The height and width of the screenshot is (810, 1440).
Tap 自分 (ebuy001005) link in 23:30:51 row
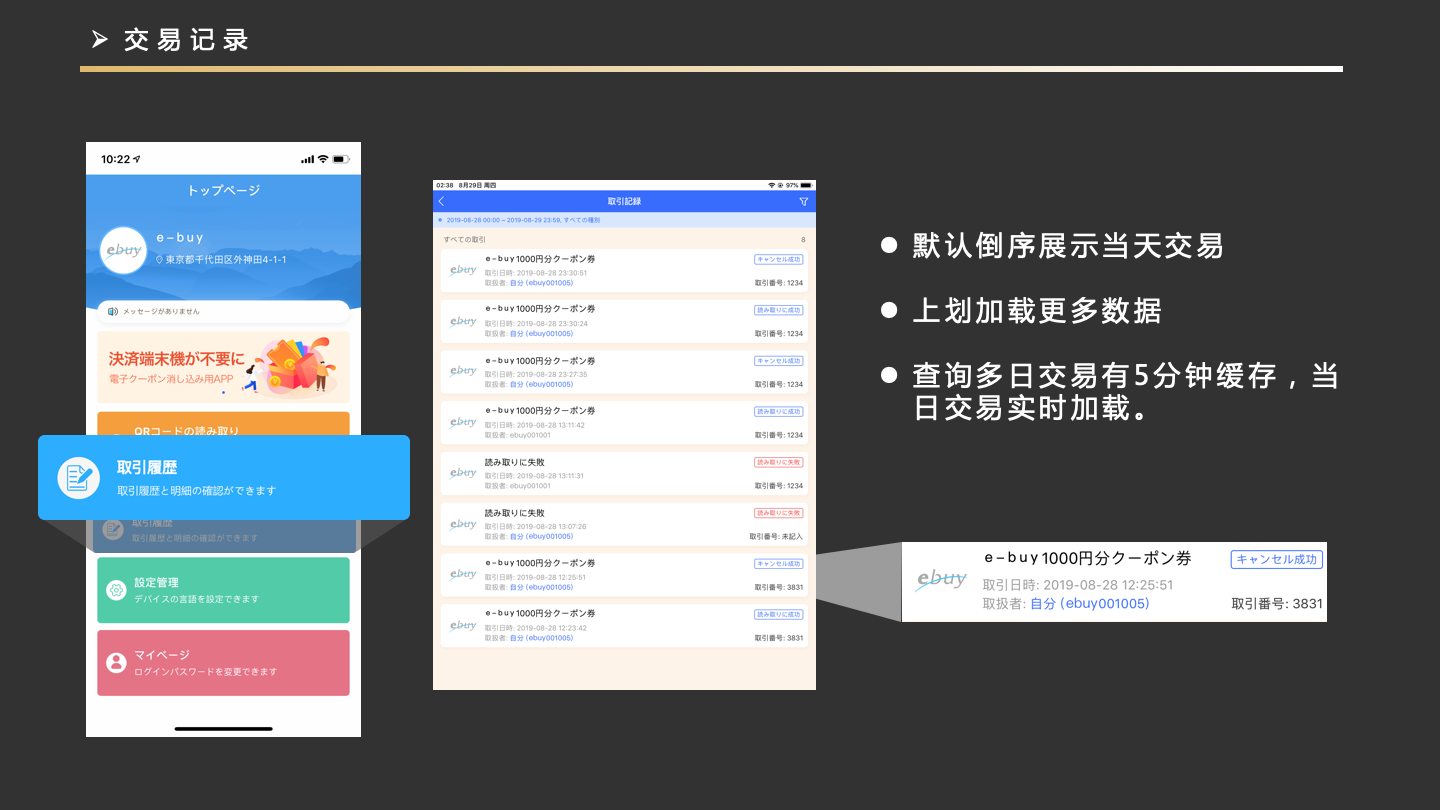pos(542,283)
